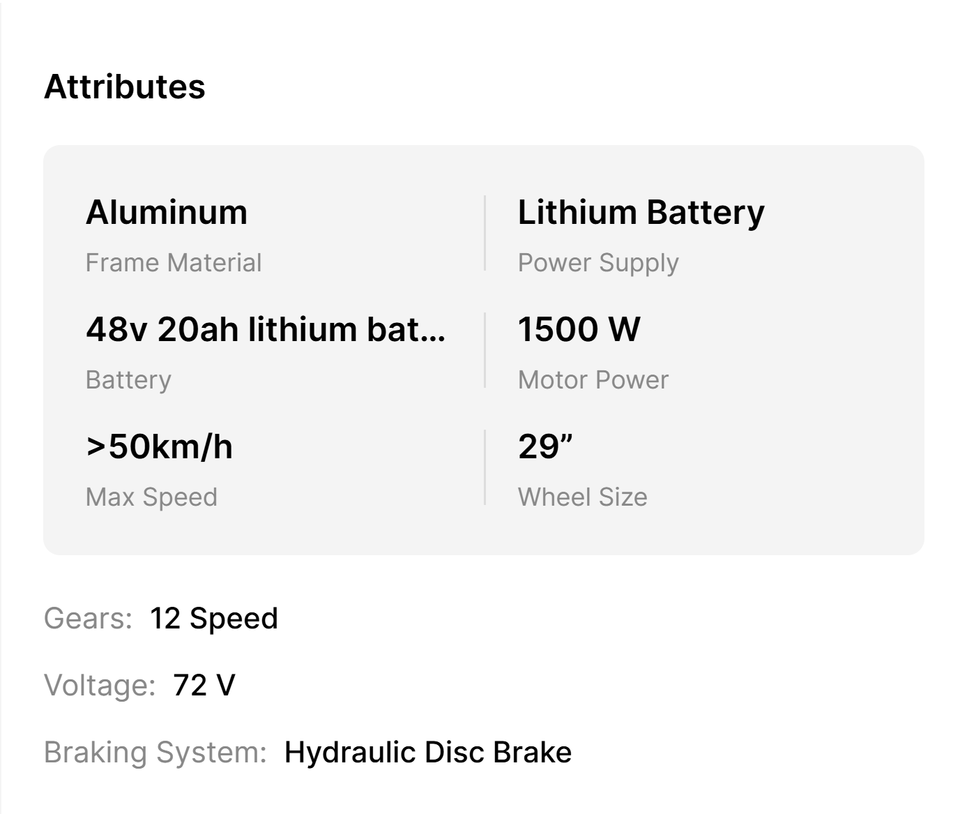Select the Aluminum frame material value
The width and height of the screenshot is (960, 814).
click(166, 212)
